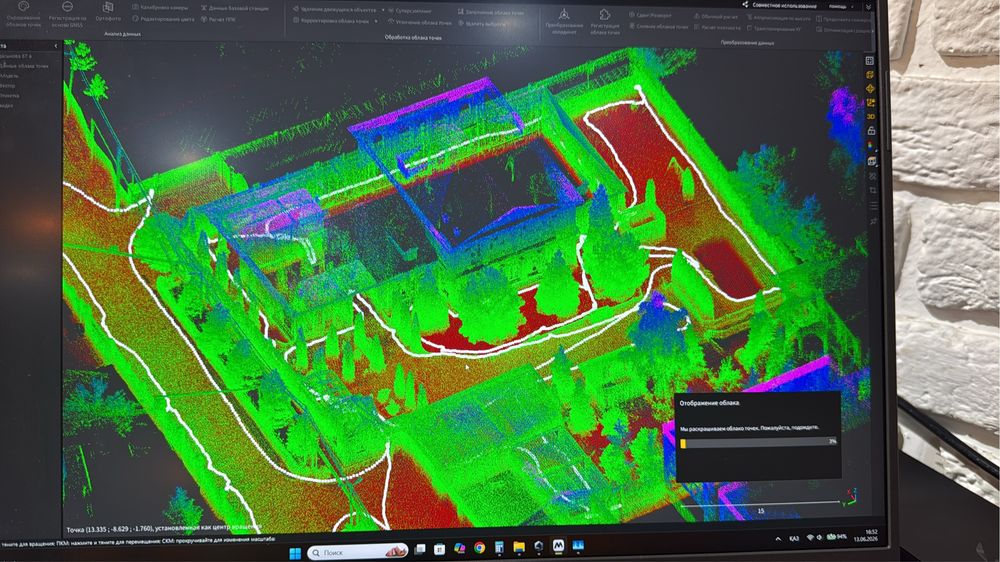Collapse the left project panel arrow

[x=55, y=46]
